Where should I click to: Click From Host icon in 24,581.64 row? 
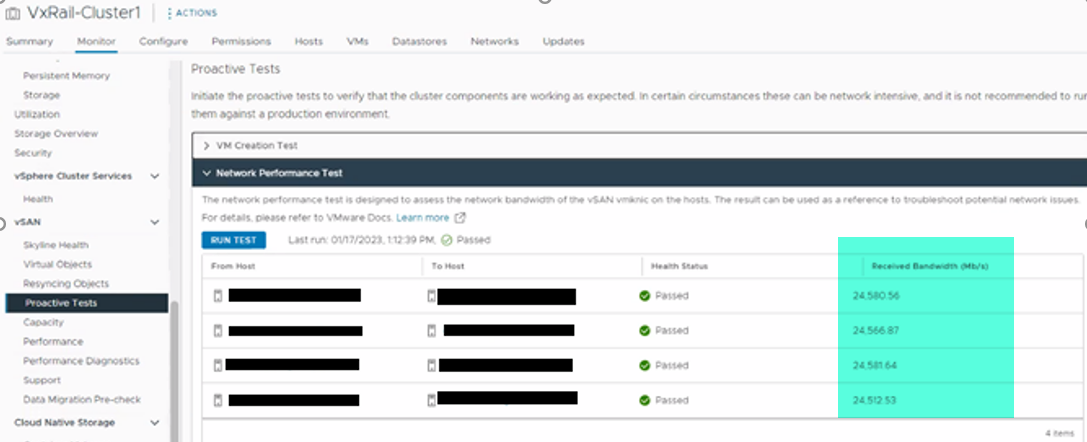[x=218, y=365]
